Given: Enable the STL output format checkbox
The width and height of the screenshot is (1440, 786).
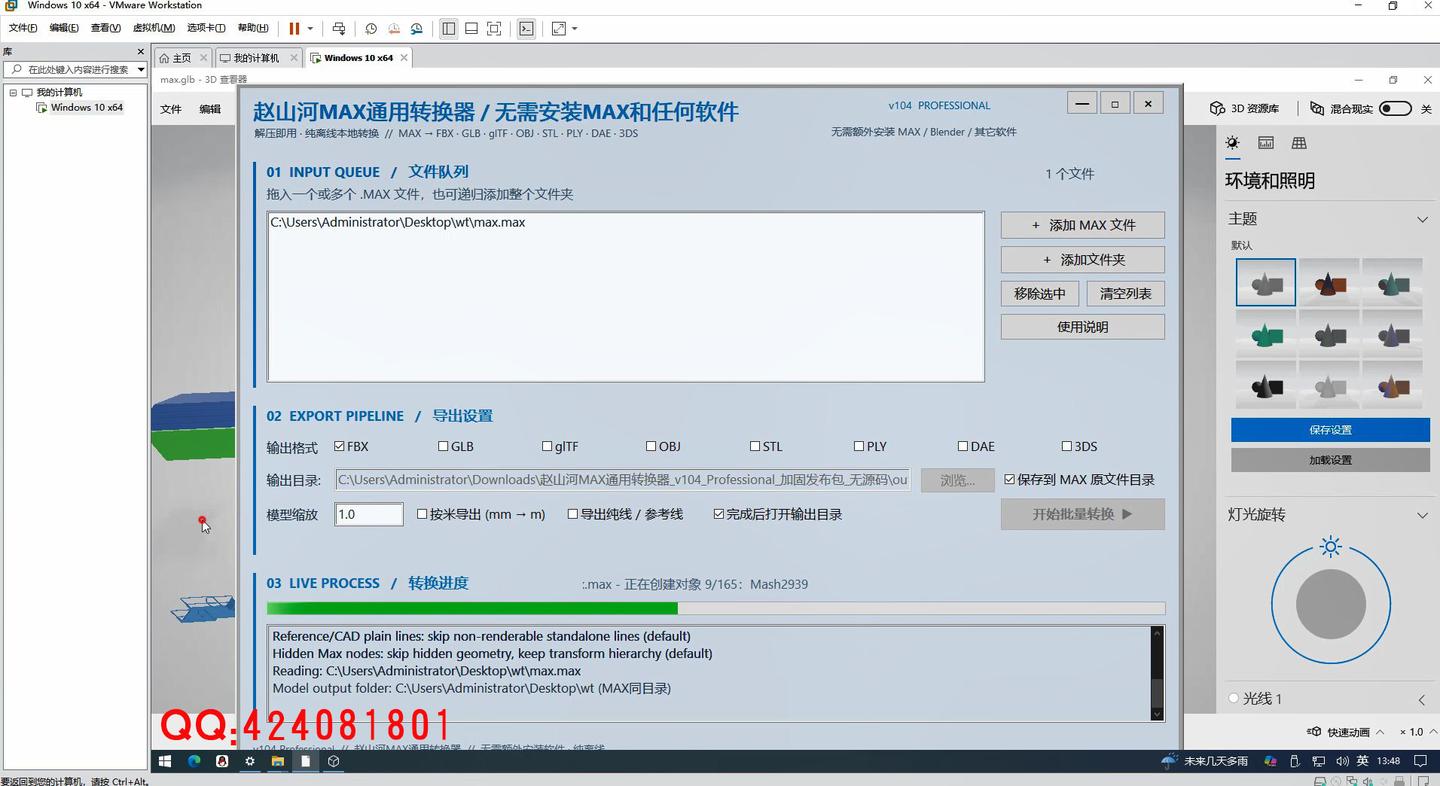Looking at the screenshot, I should 755,446.
